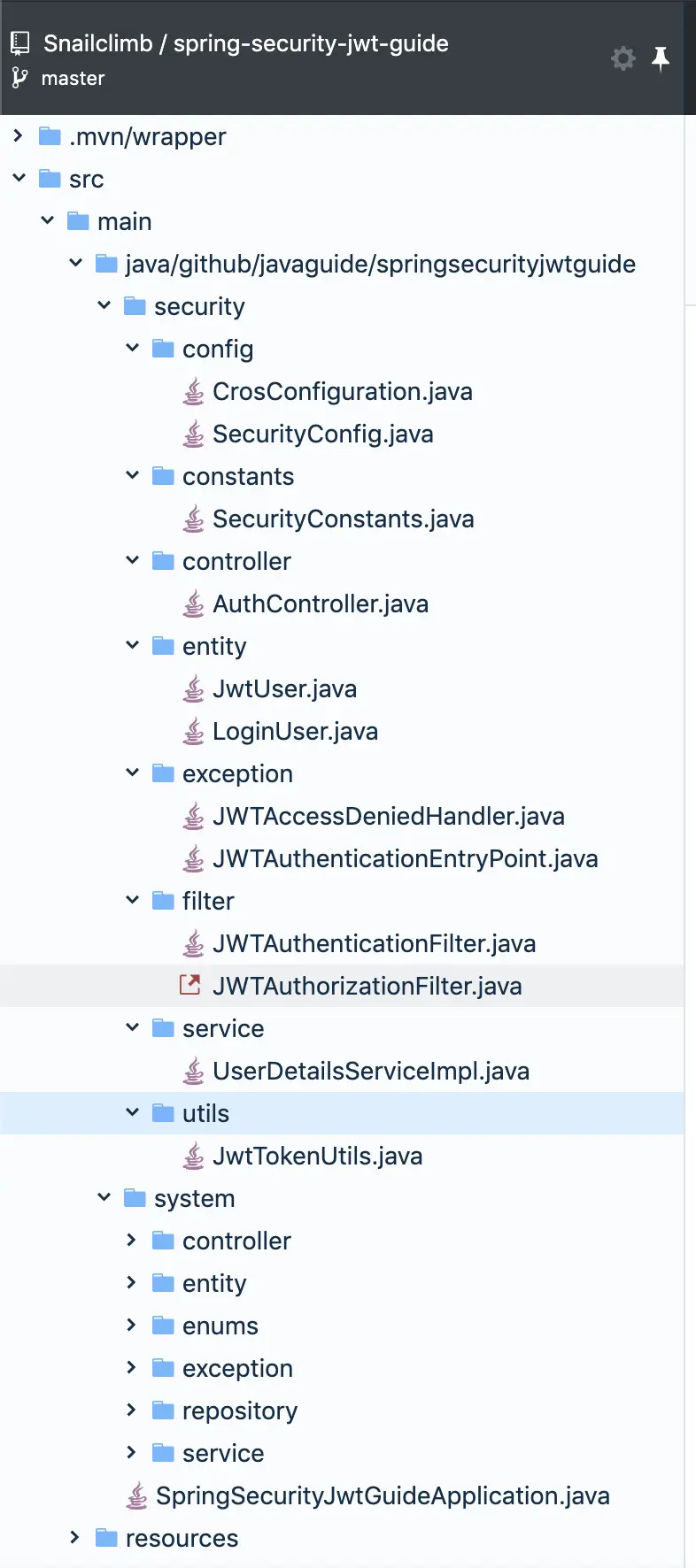Click the folder icon next to resources
The image size is (696, 1568).
(106, 1538)
